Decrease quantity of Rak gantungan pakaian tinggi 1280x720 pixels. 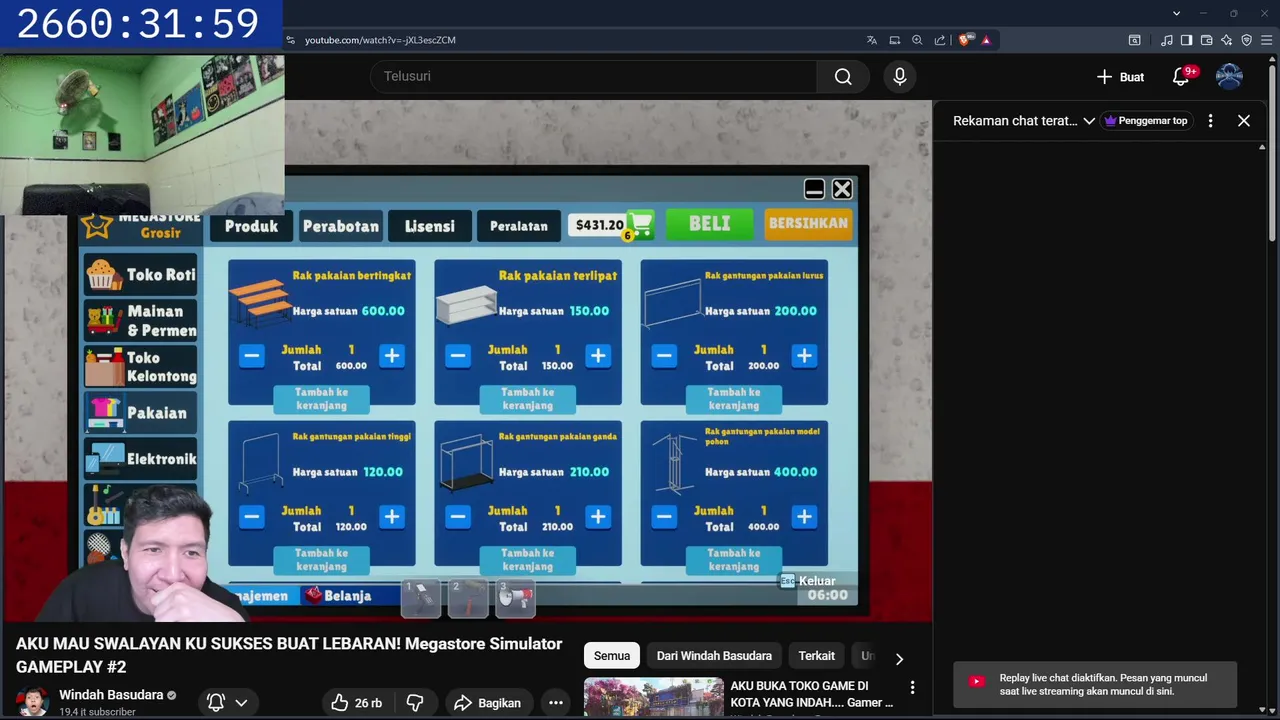coord(251,517)
